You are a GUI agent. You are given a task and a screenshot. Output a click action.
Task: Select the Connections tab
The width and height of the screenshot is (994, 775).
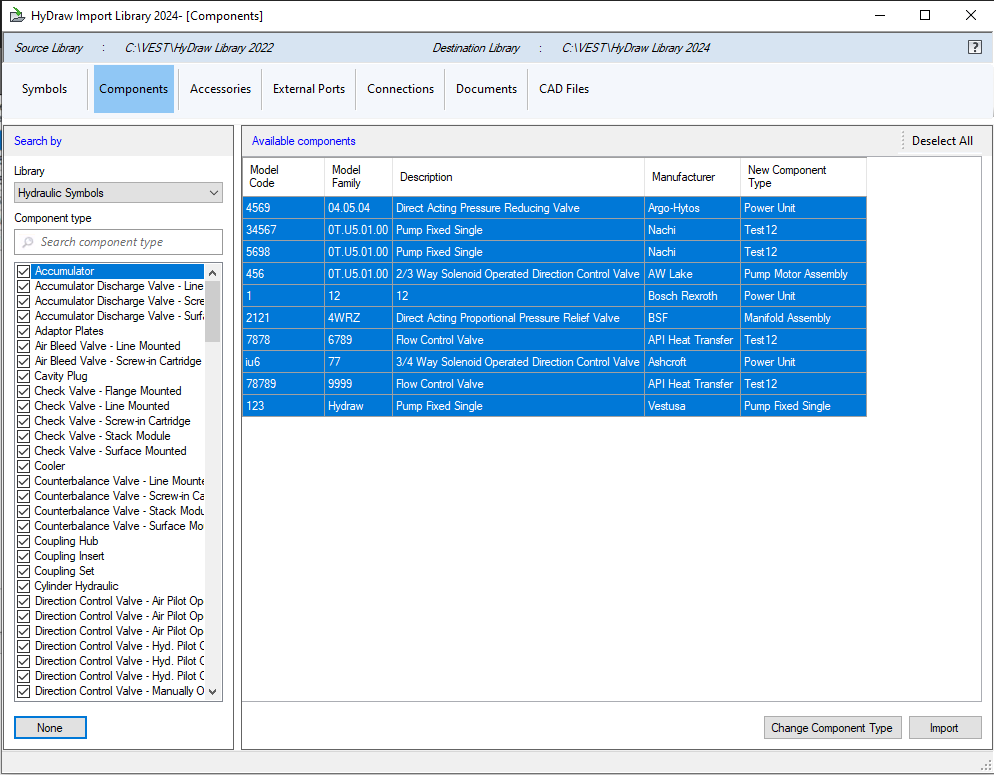400,88
